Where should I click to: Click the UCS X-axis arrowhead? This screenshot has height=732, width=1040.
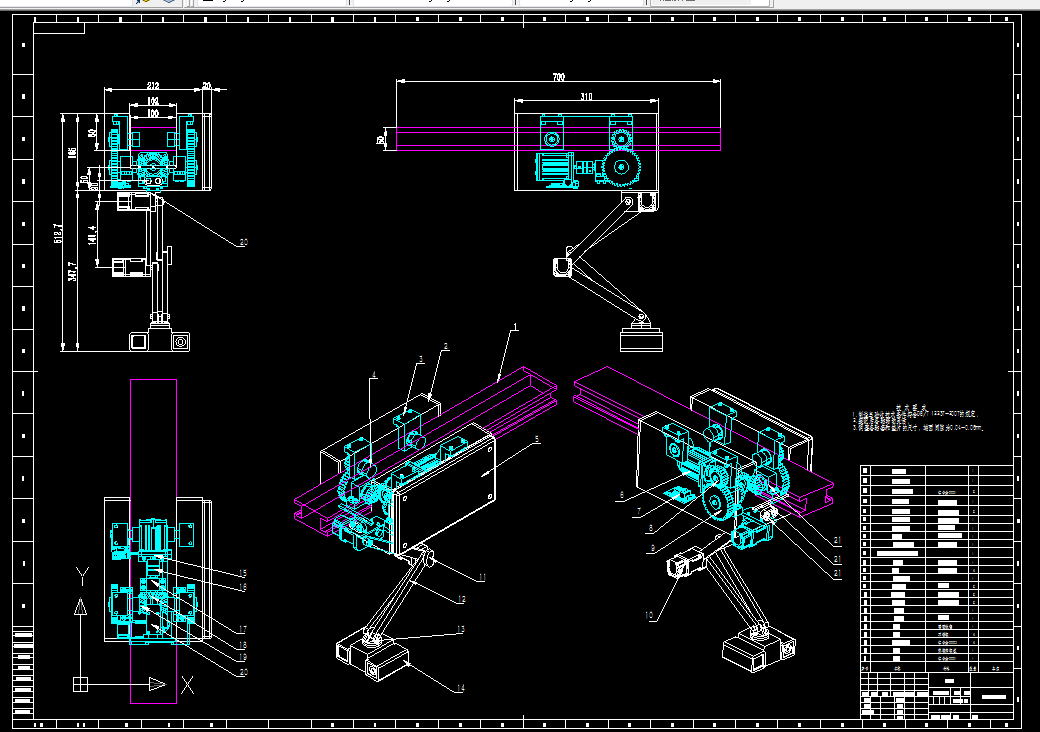[x=157, y=684]
